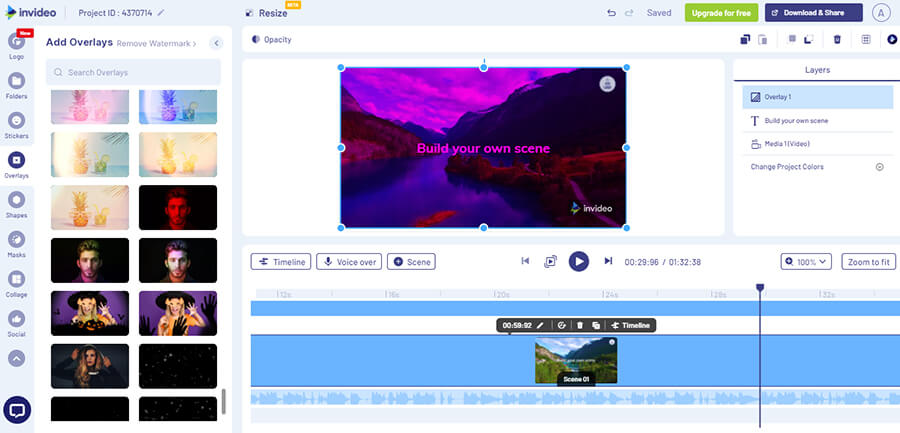Select the Shapes tool in sidebar
The image size is (900, 433).
(16, 200)
